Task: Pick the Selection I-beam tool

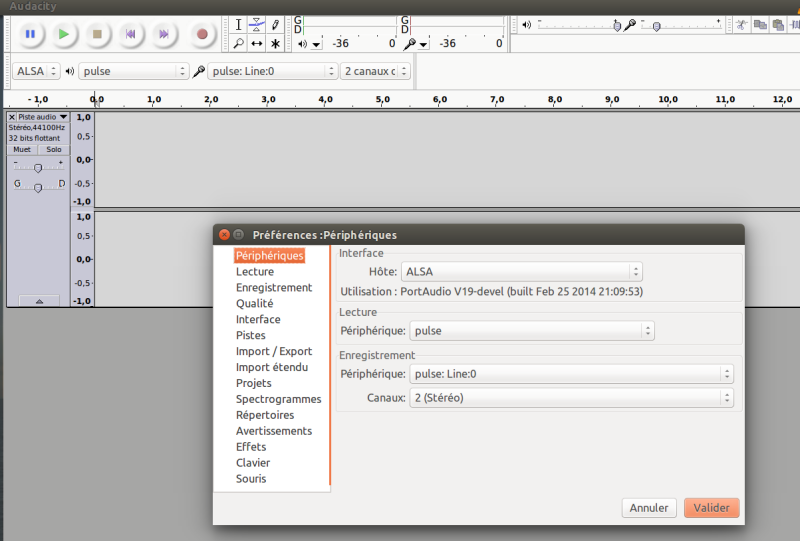Action: pyautogui.click(x=238, y=24)
